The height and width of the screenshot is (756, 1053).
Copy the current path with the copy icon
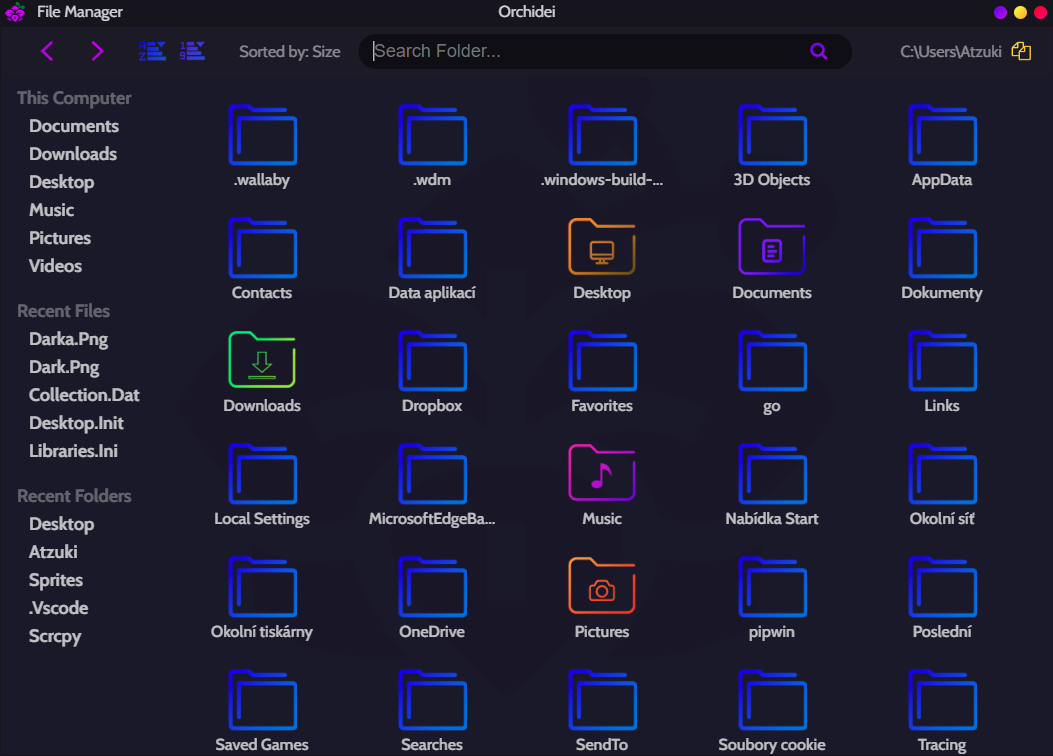1021,52
